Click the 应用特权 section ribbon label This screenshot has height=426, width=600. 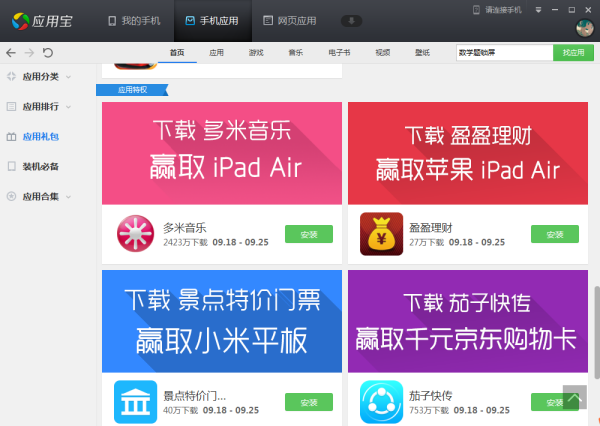point(132,90)
